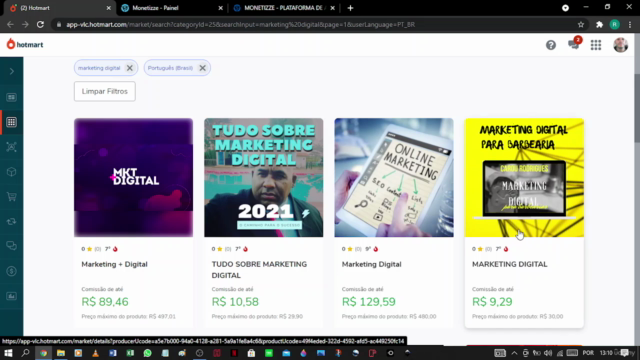Open the Chrome three-dot menu
The height and width of the screenshot is (360, 640).
pos(630,24)
